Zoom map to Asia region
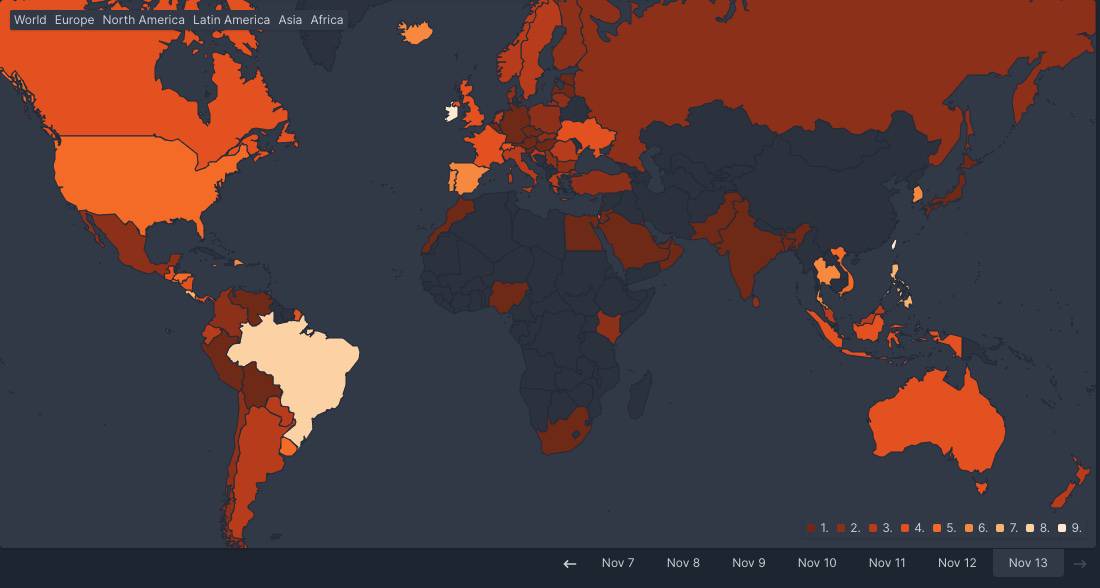 coord(290,20)
